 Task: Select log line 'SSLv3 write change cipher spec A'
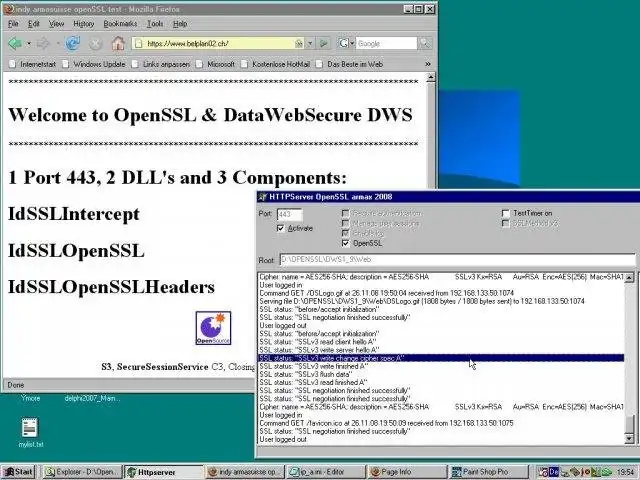441,358
